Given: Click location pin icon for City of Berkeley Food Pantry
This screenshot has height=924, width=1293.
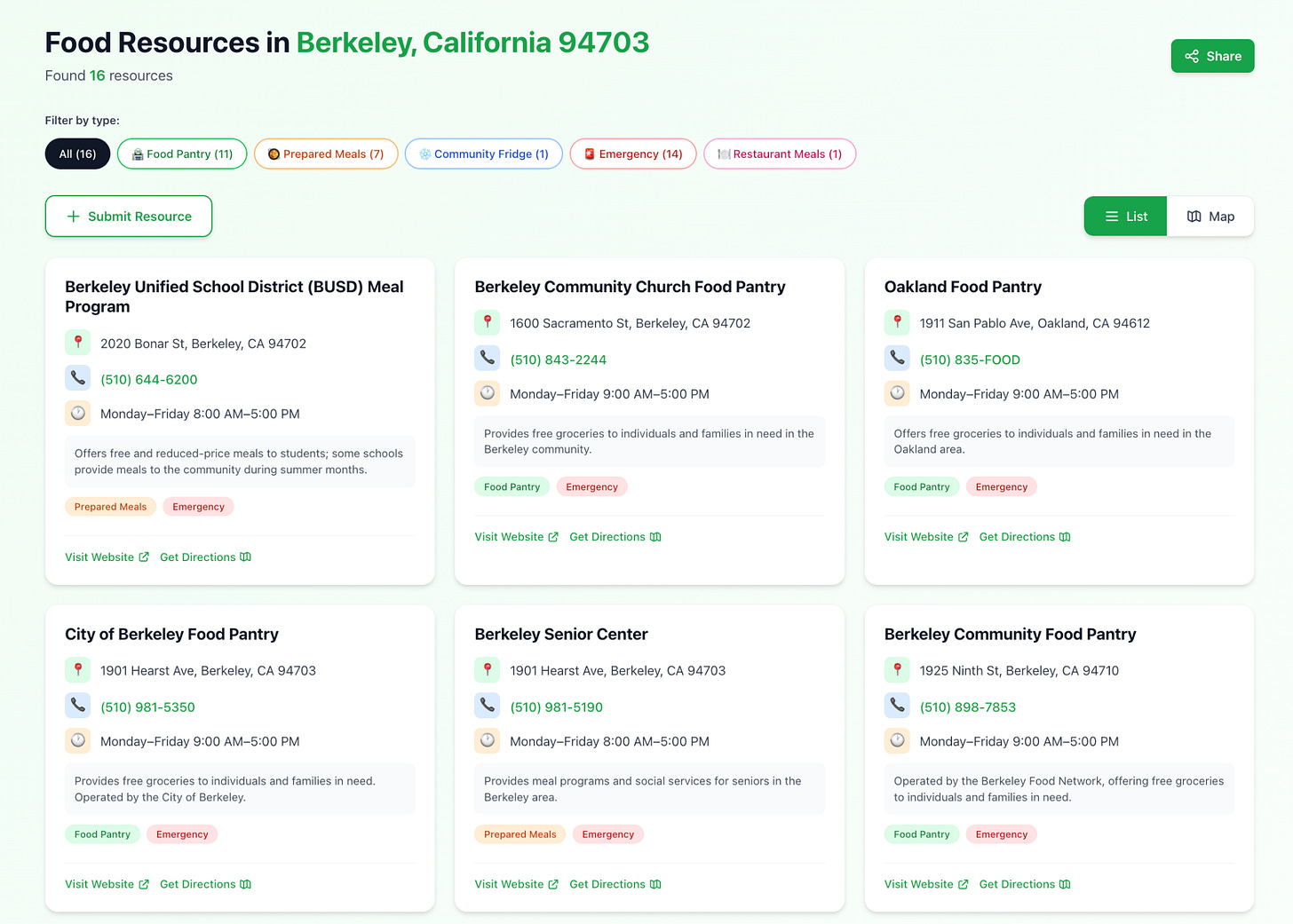Looking at the screenshot, I should point(78,670).
